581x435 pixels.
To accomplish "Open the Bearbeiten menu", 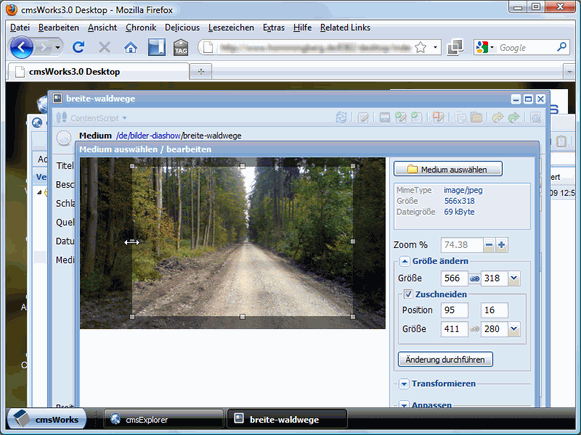I will 59,27.
